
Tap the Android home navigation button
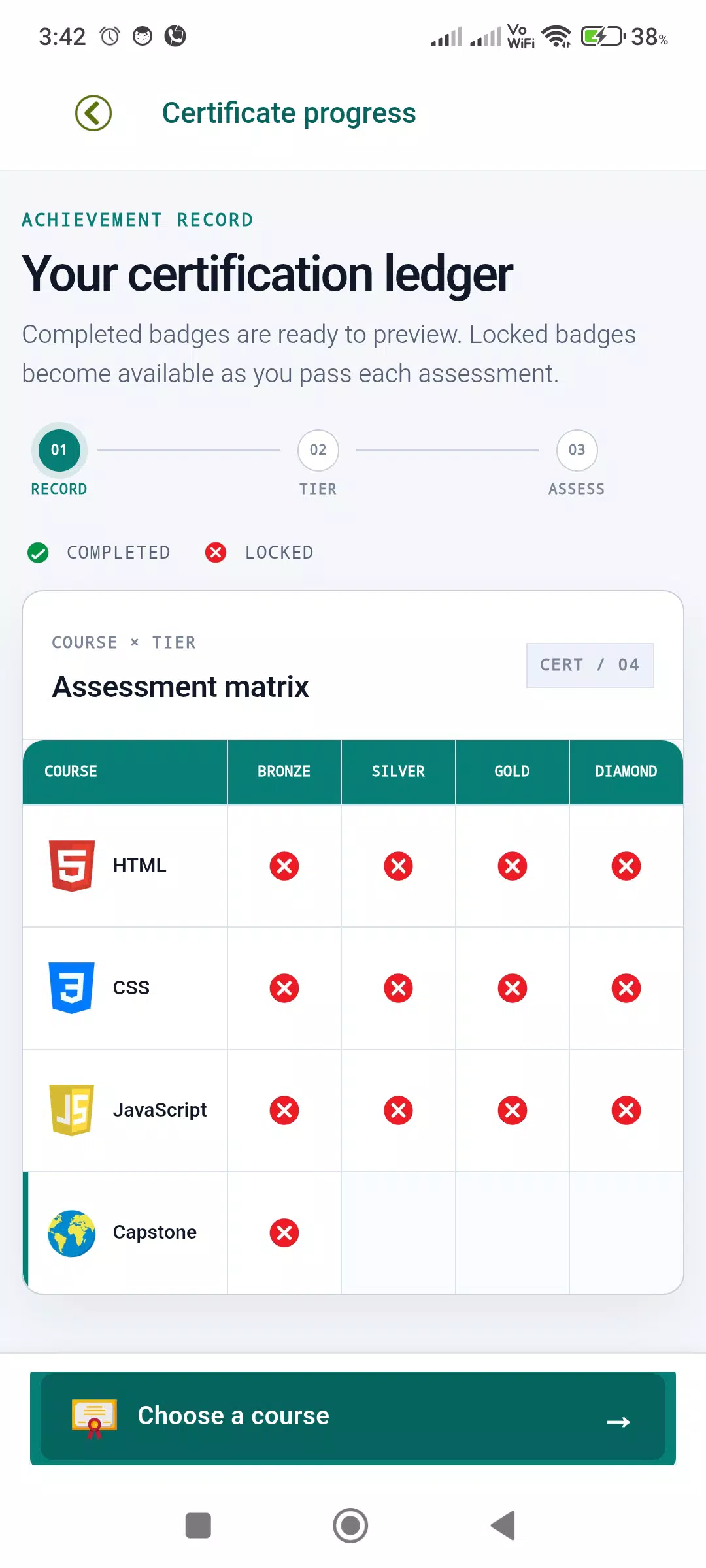pos(350,1526)
